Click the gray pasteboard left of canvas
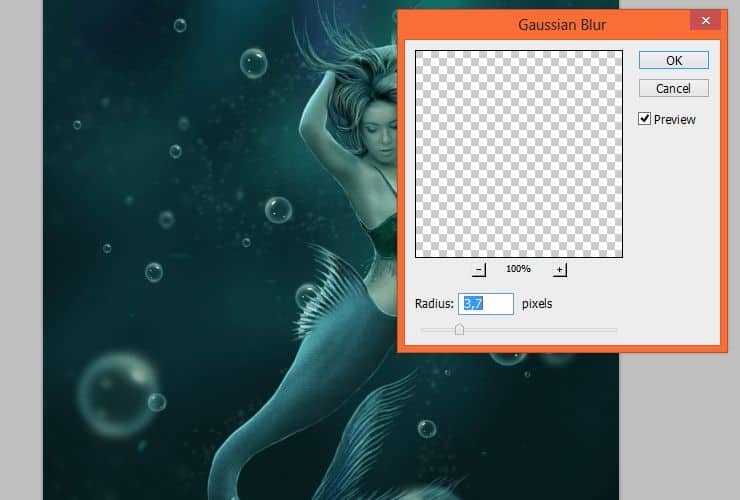The image size is (740, 500). click(20, 250)
